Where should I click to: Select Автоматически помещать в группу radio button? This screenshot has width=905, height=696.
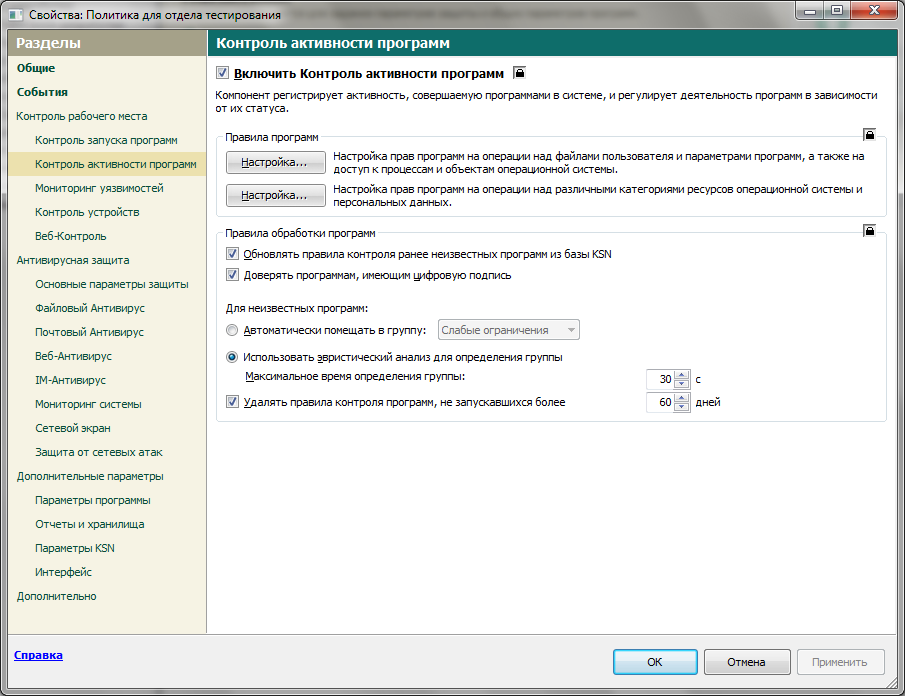[x=231, y=330]
